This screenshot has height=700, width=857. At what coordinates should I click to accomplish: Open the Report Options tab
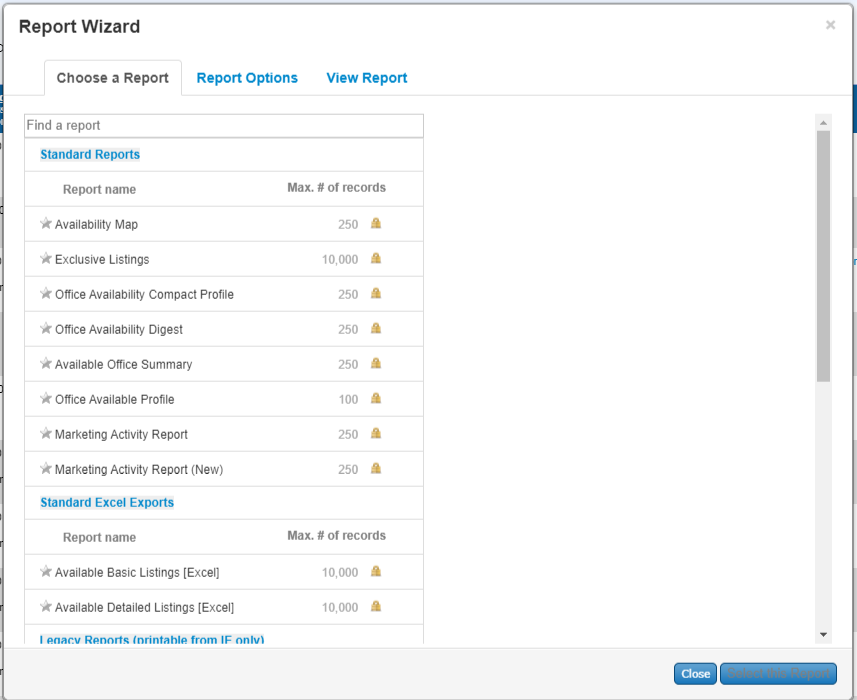point(247,78)
